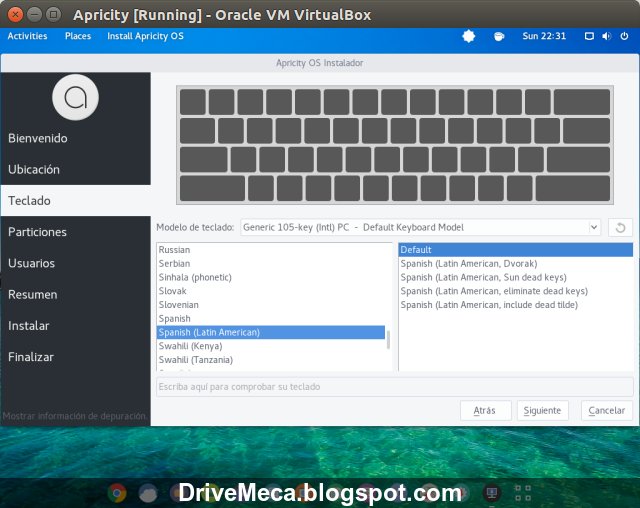Click the Apricity logo in sidebar
This screenshot has height=508, width=640.
pyautogui.click(x=76, y=97)
